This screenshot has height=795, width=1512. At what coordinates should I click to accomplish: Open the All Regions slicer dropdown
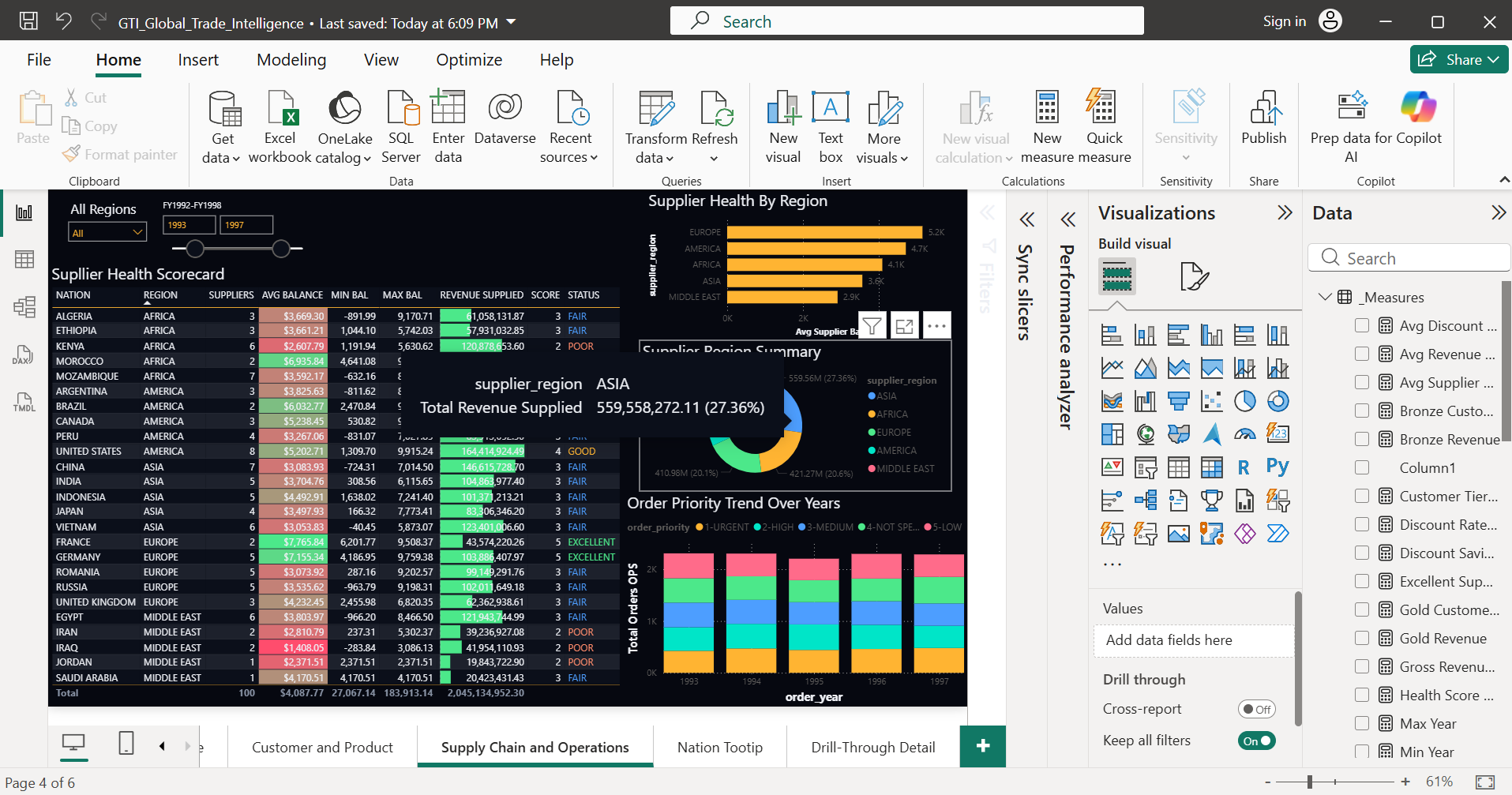tap(107, 232)
